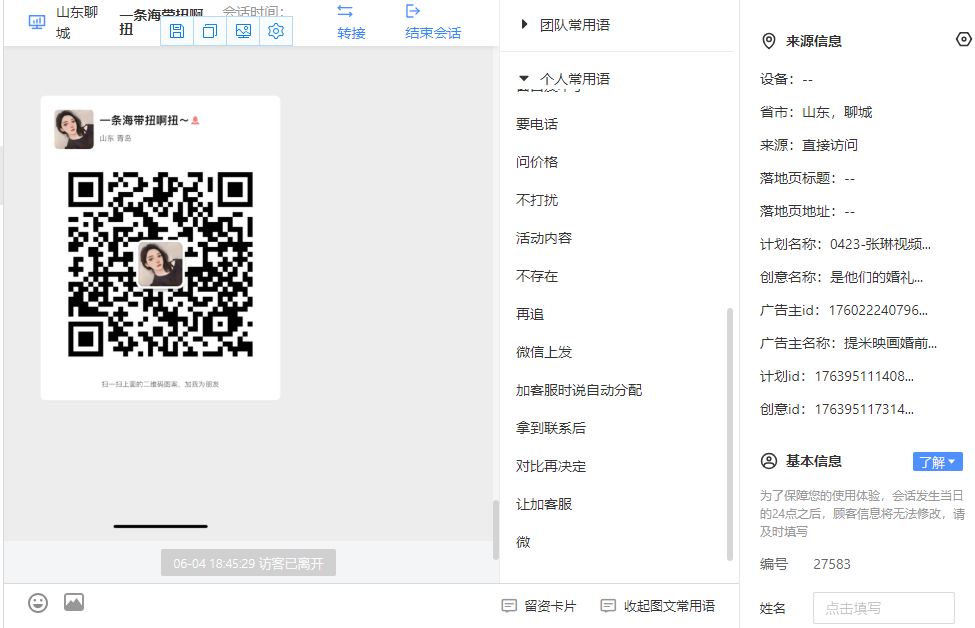975x628 pixels.
Task: Open the emoji picker icon
Action: click(38, 603)
